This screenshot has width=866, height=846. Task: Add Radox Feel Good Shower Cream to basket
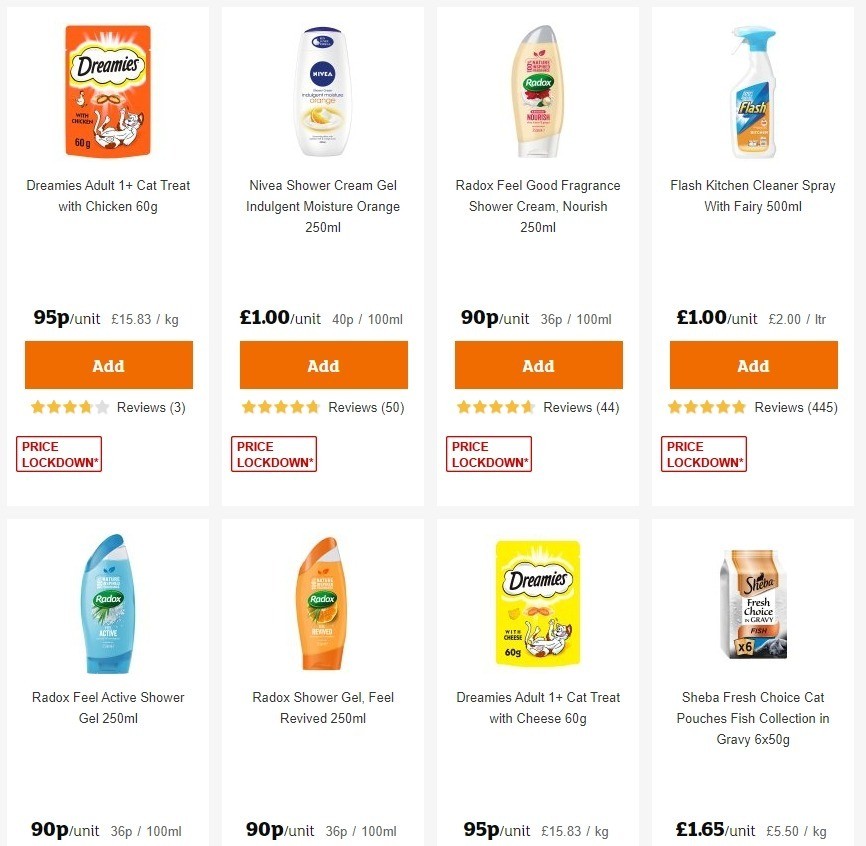[538, 365]
